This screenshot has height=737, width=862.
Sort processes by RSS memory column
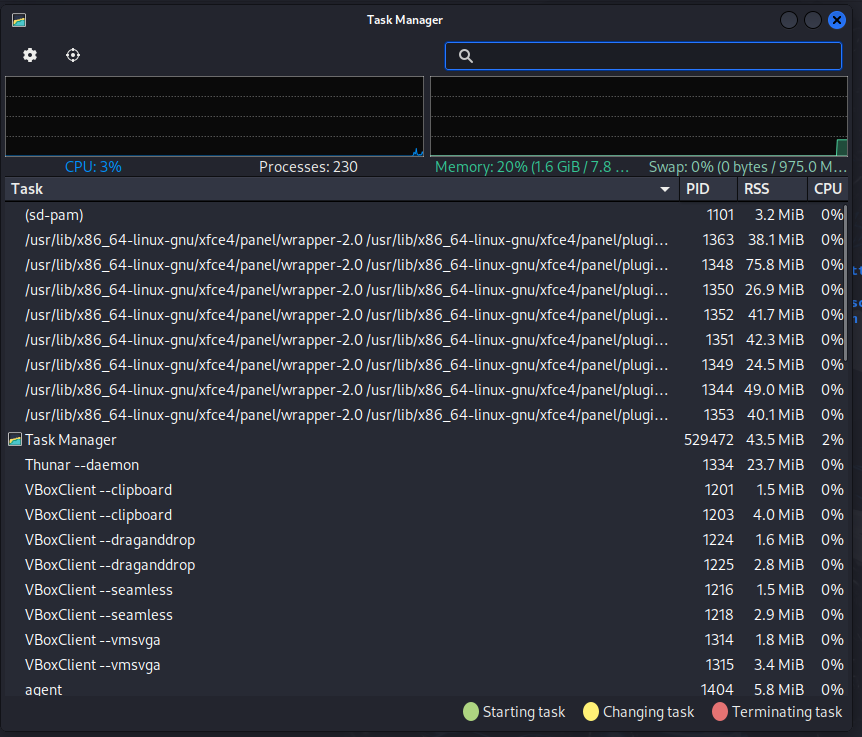point(772,189)
